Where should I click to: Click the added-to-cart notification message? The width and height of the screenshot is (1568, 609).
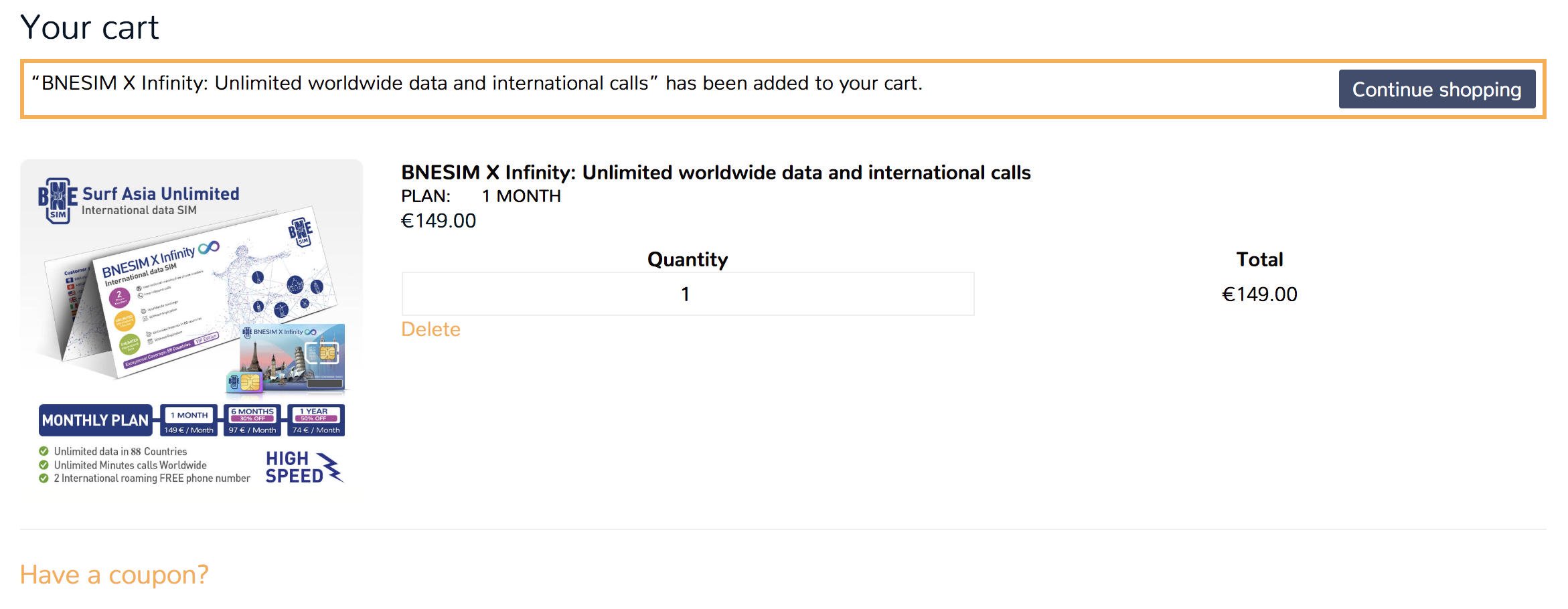coord(477,83)
